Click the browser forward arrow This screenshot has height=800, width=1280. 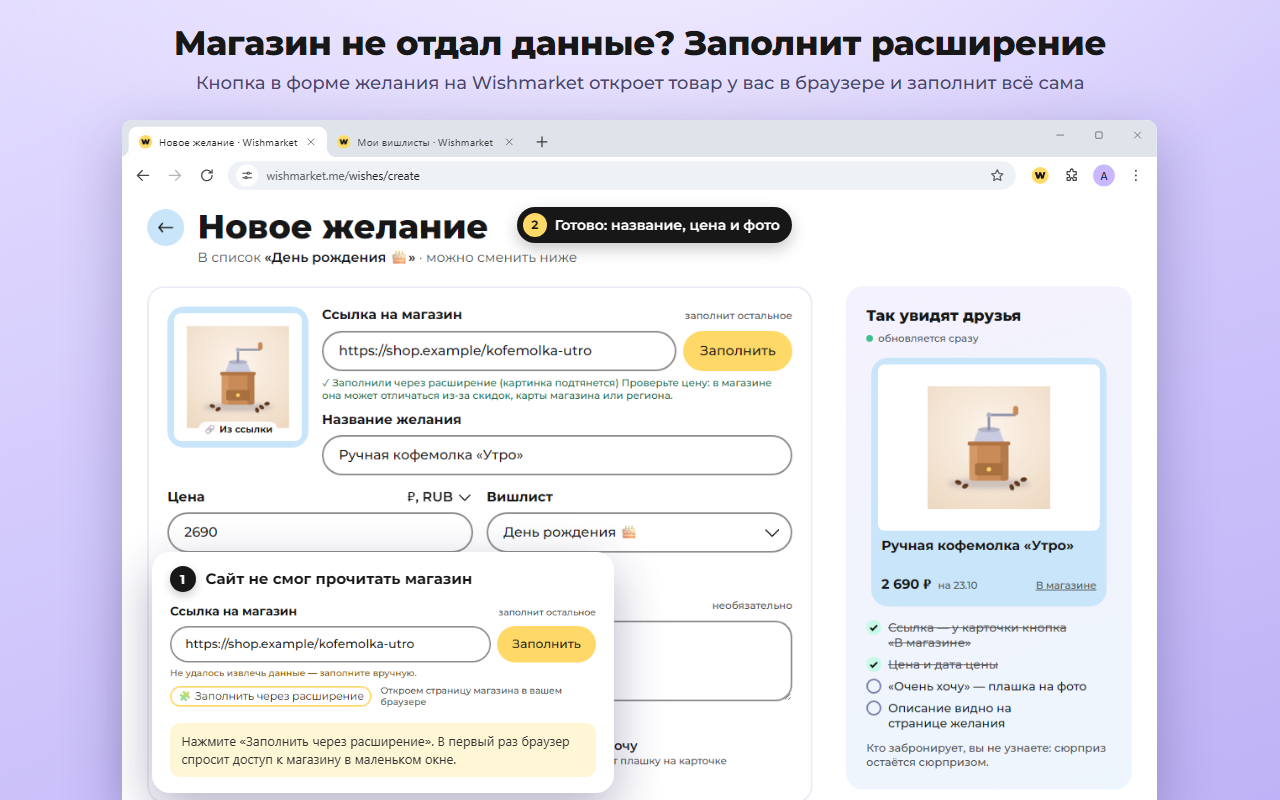[175, 175]
